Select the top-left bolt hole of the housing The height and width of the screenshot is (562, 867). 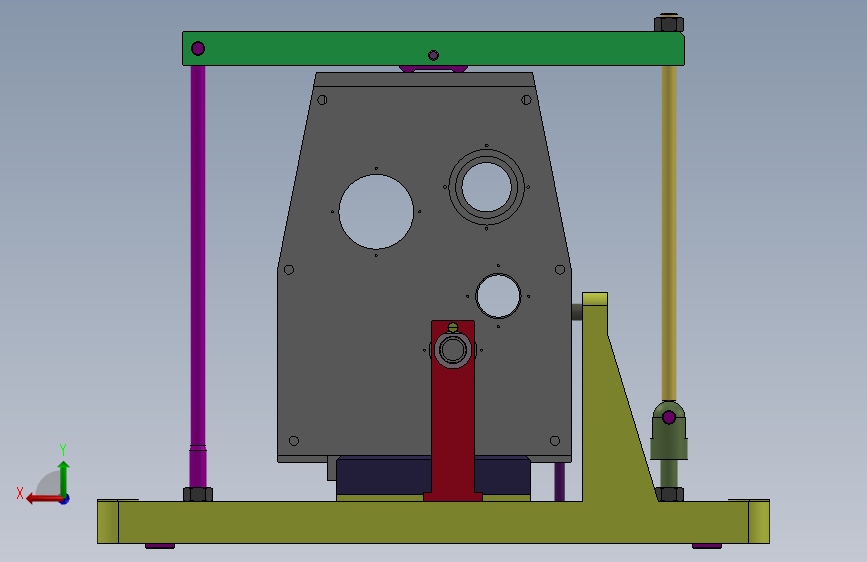coord(322,100)
